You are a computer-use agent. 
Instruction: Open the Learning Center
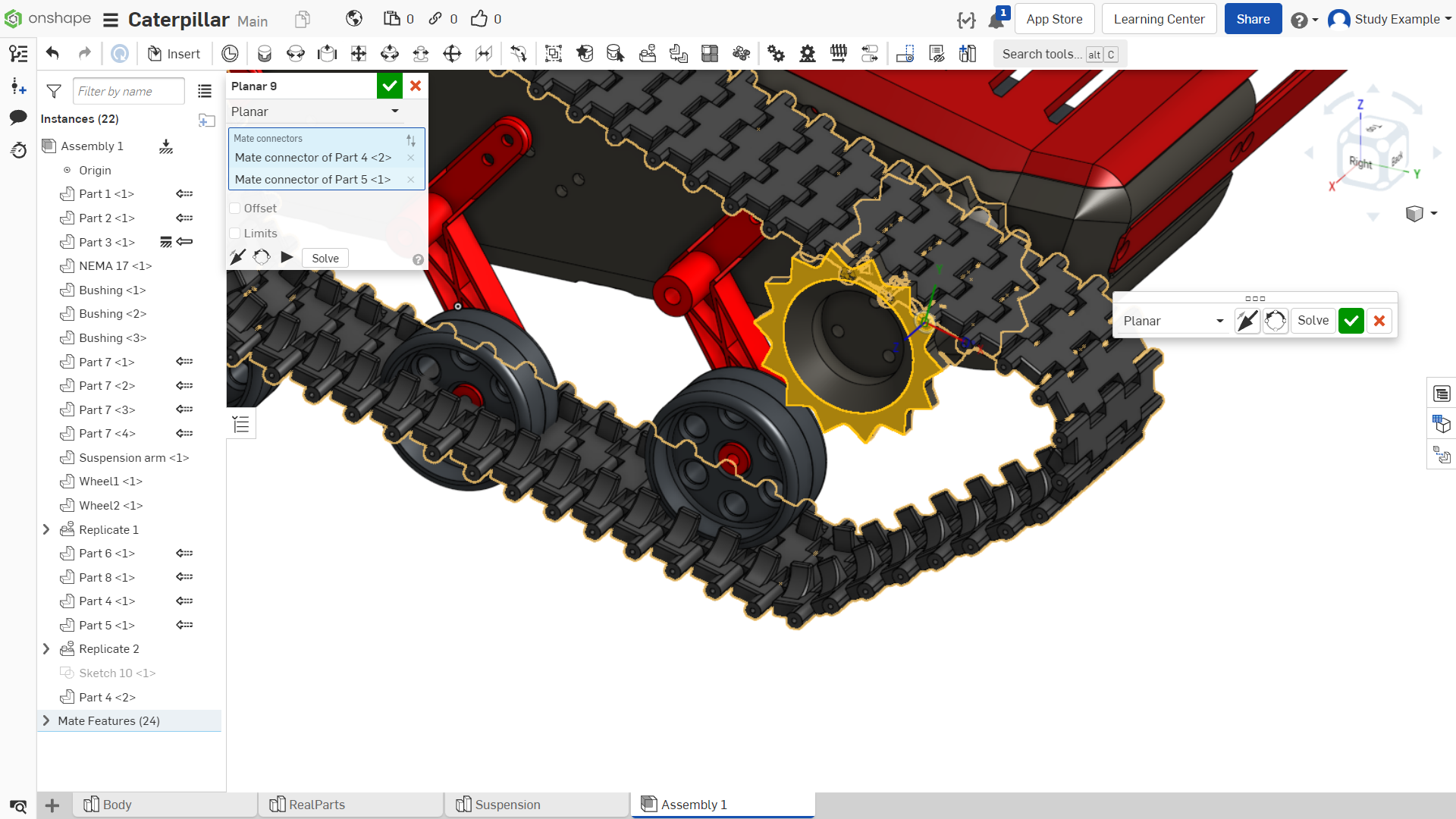coord(1159,19)
